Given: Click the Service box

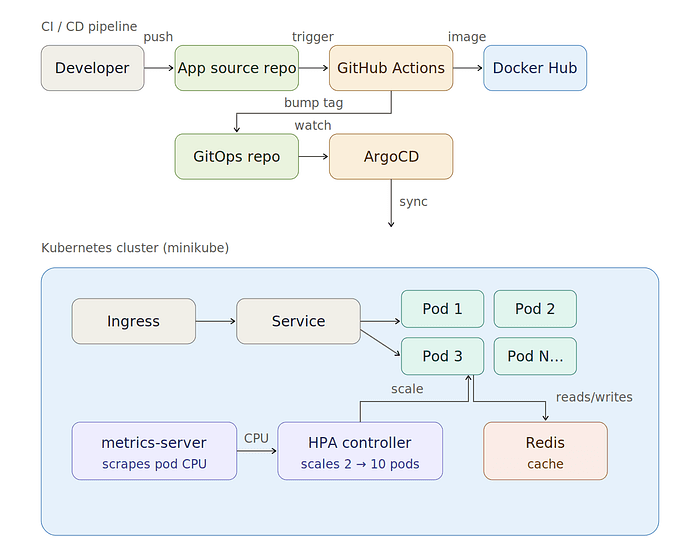Looking at the screenshot, I should pos(298,321).
